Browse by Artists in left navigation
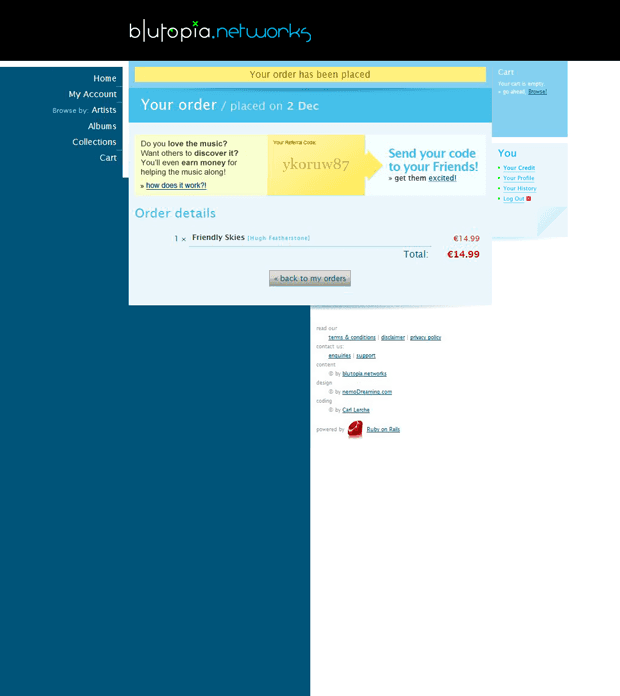Screen dimensions: 620x696 tap(104, 110)
